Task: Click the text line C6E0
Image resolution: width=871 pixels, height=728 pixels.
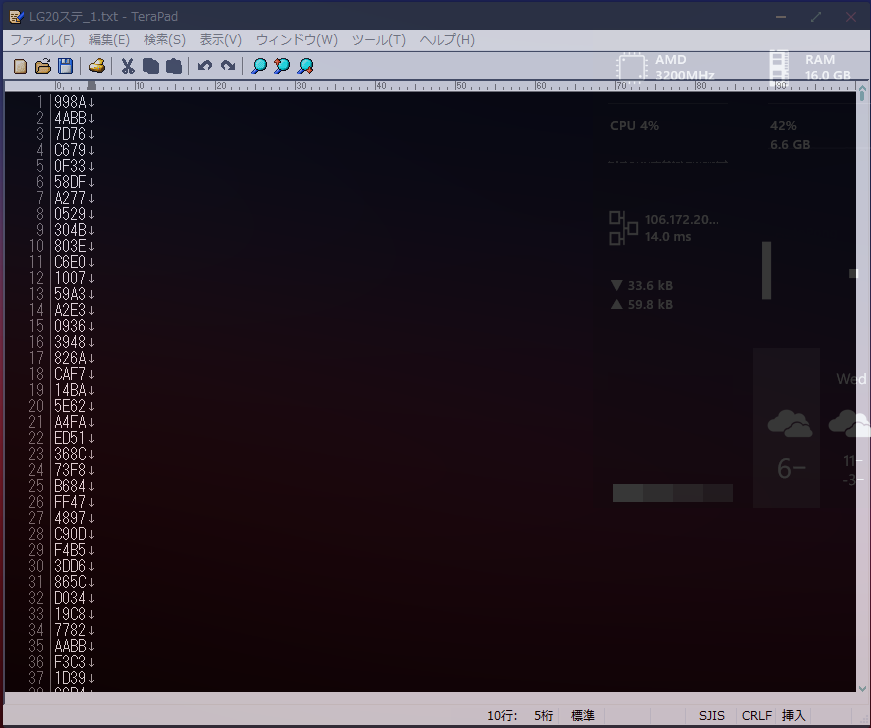Action: [70, 262]
